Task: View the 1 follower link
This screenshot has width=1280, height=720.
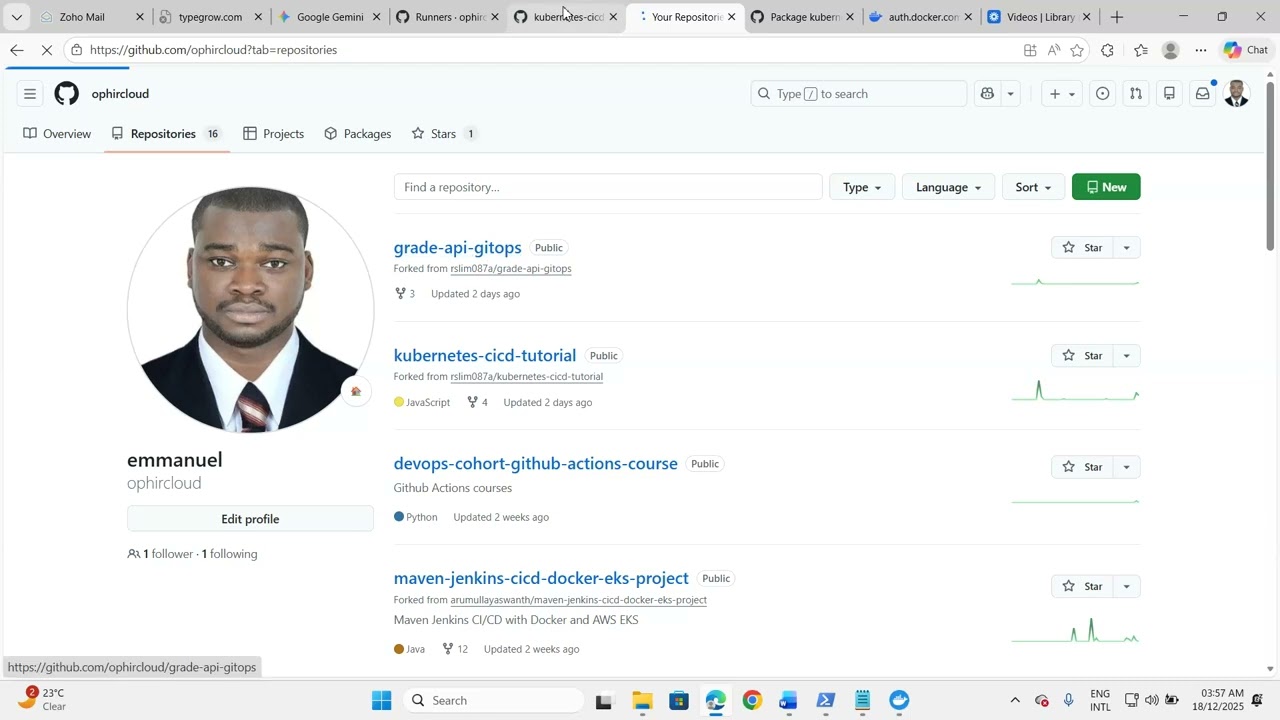Action: (160, 554)
